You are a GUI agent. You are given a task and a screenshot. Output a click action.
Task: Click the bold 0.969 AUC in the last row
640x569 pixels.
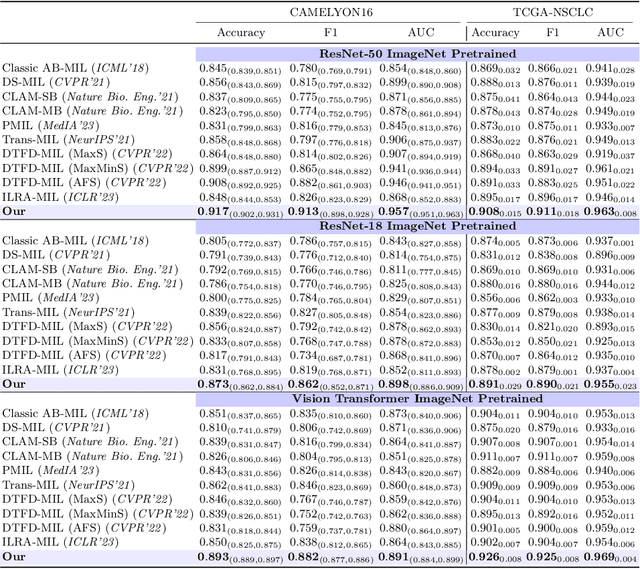(x=603, y=556)
